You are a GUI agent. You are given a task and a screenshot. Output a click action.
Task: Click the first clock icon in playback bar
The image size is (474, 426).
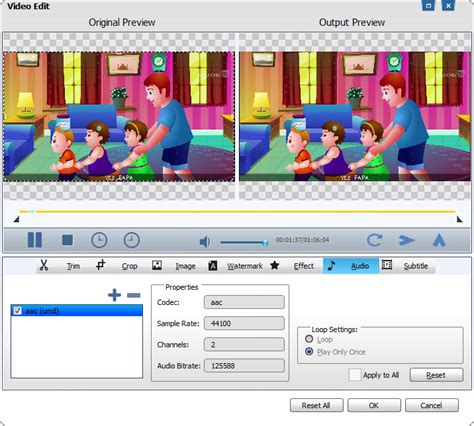click(x=99, y=240)
